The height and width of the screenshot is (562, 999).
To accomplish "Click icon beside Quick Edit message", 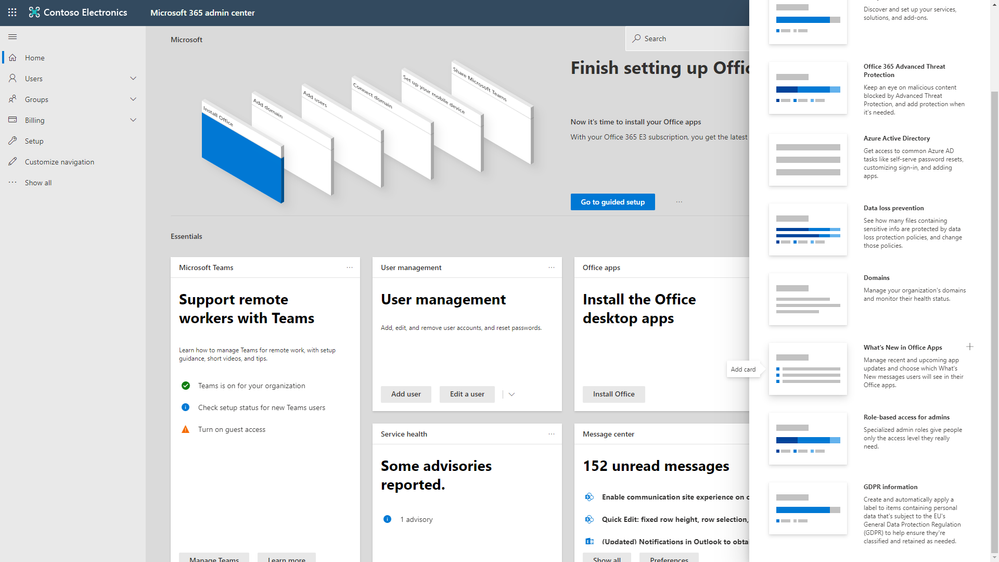I will (x=589, y=519).
